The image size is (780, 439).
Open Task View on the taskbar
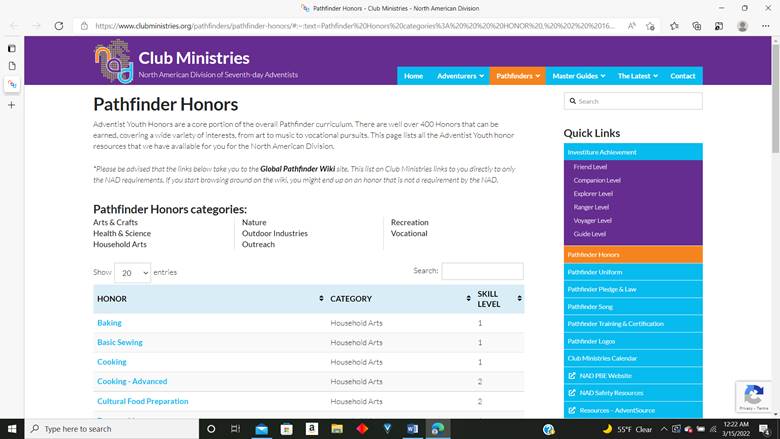click(x=235, y=429)
